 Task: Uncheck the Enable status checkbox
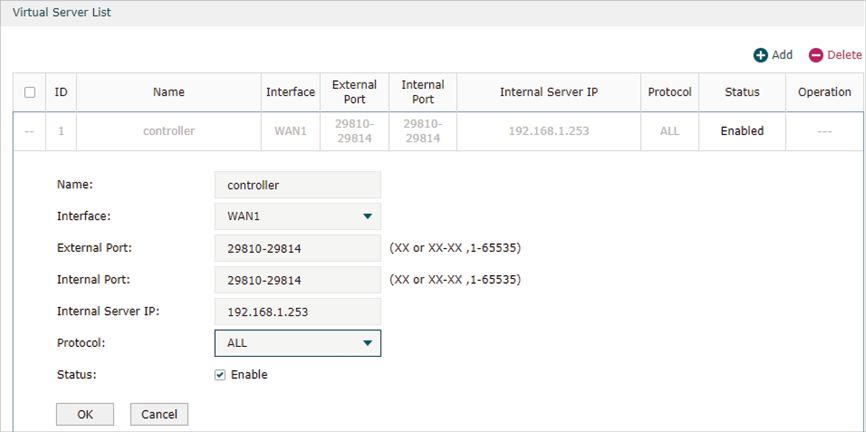point(220,375)
